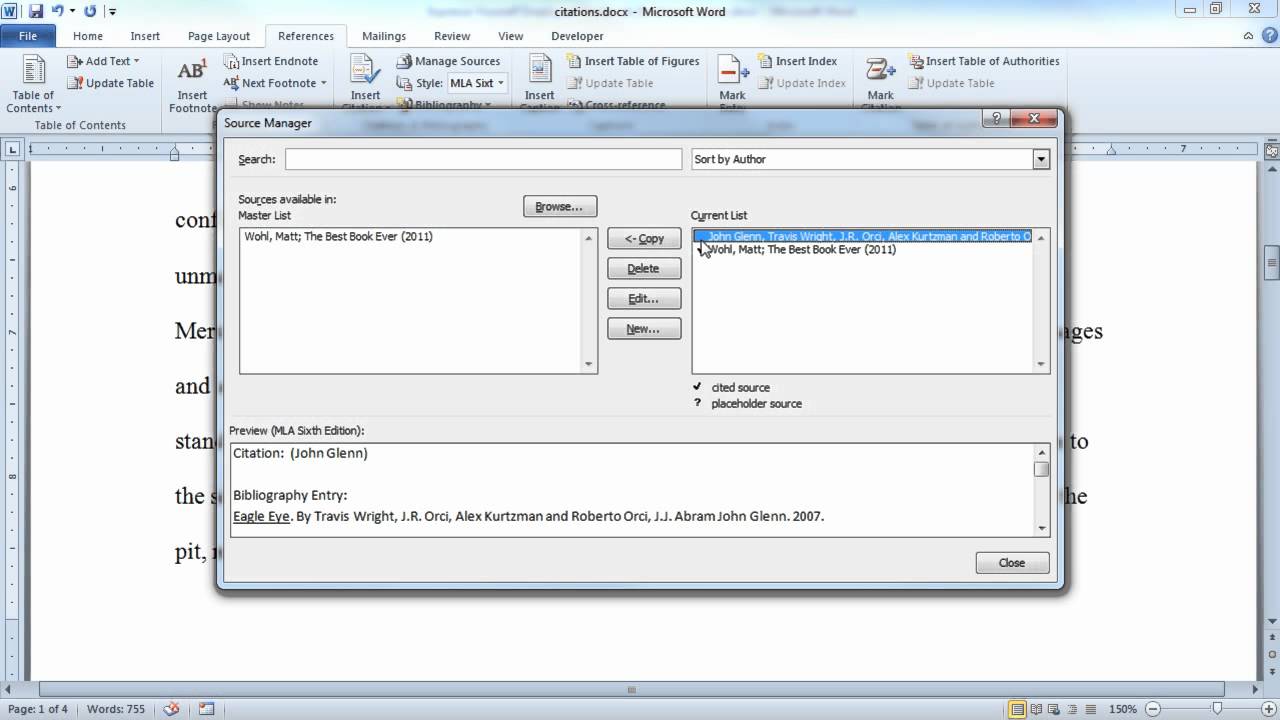Switch to Full Screen Reading view
Viewport: 1280px width, 720px height.
pos(1035,709)
